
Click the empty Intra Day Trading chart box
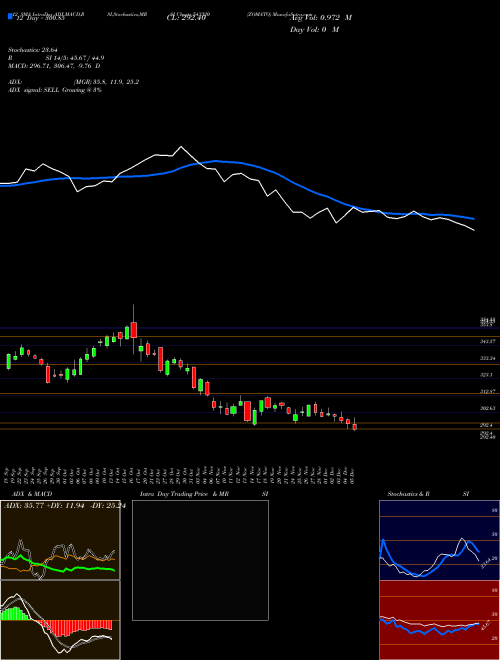(x=200, y=560)
